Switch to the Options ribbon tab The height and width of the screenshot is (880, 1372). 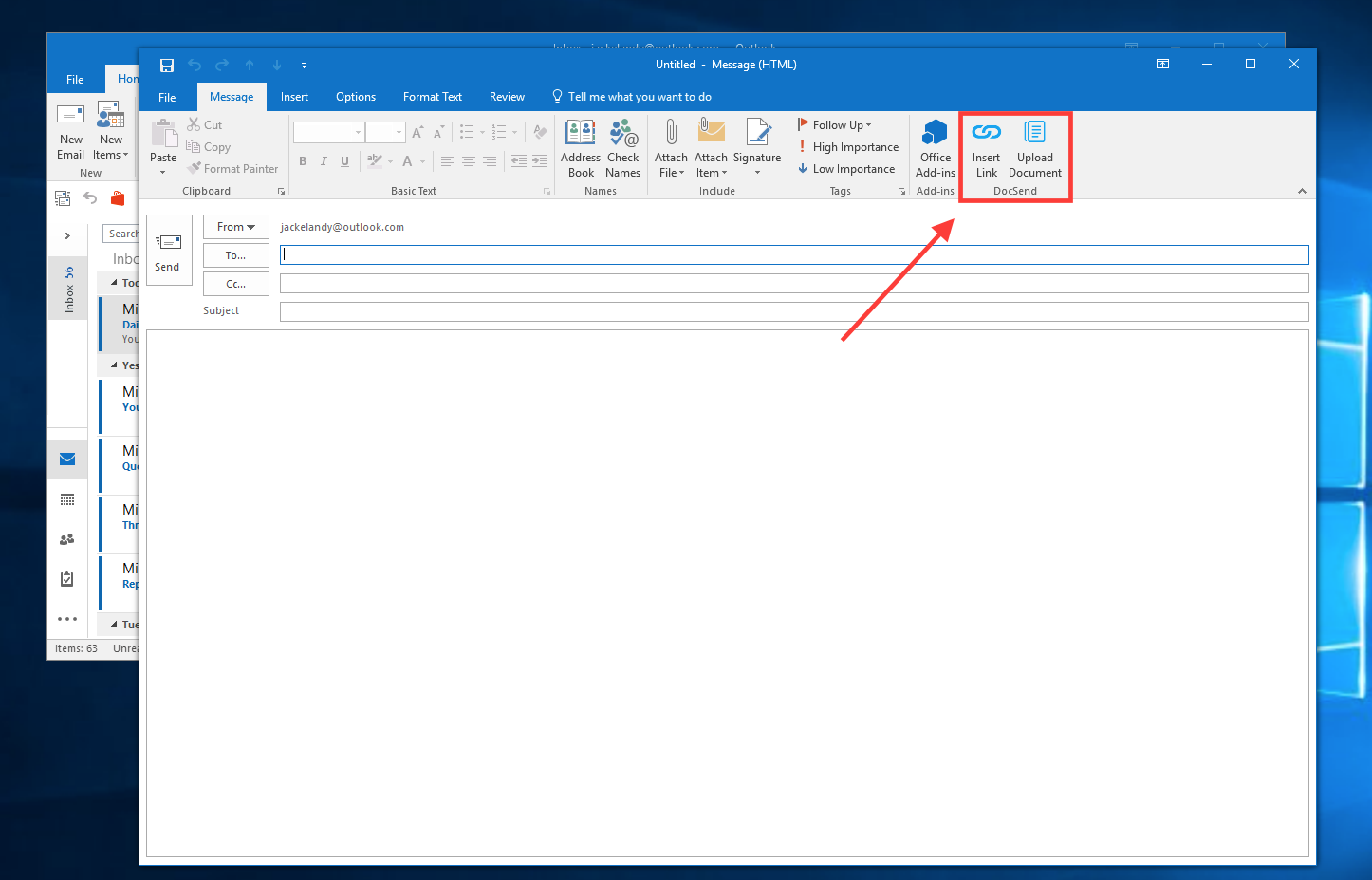tap(356, 97)
